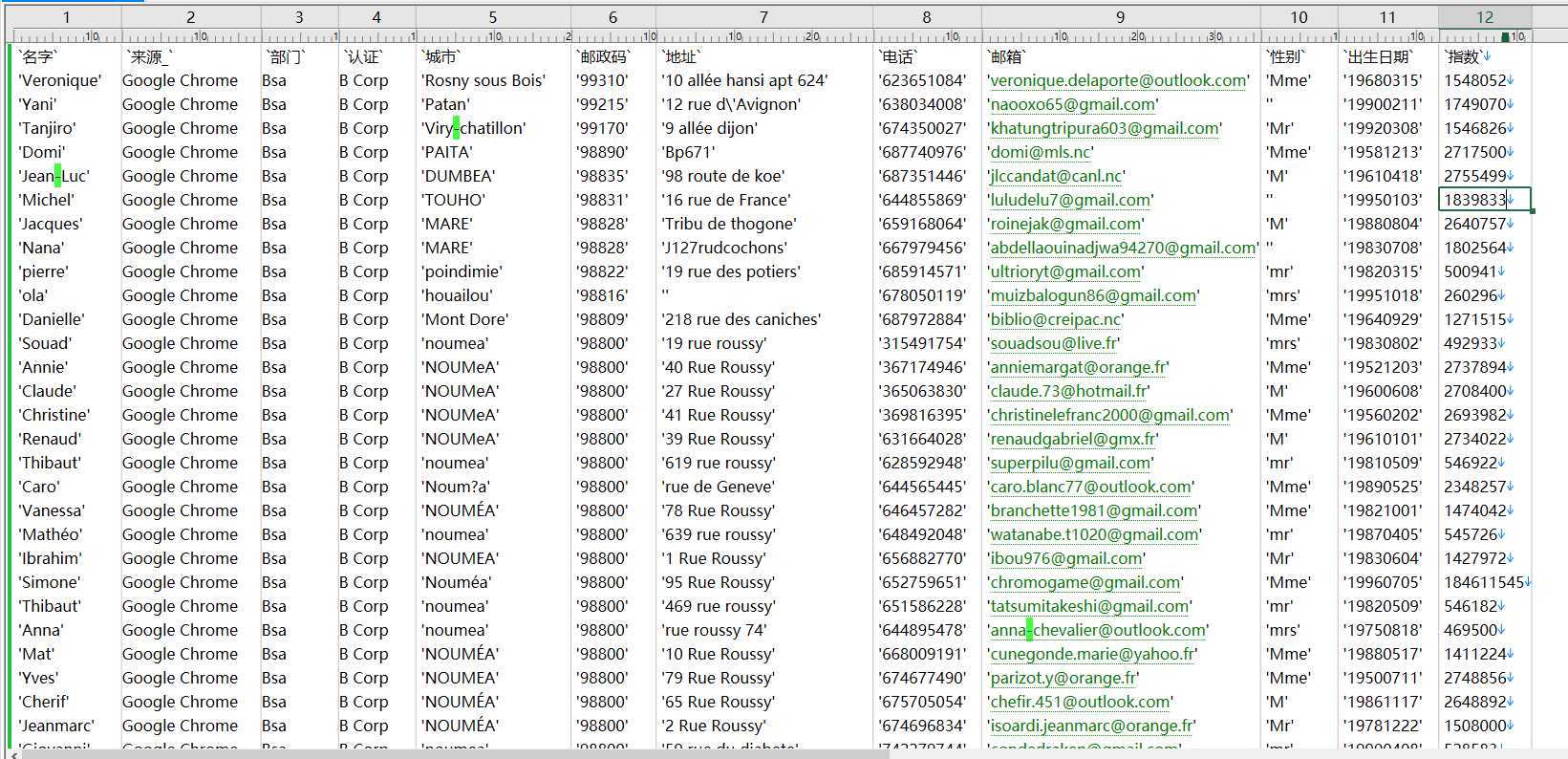
Task: Open jlccandat@canl.nc email link
Action: (x=1057, y=176)
